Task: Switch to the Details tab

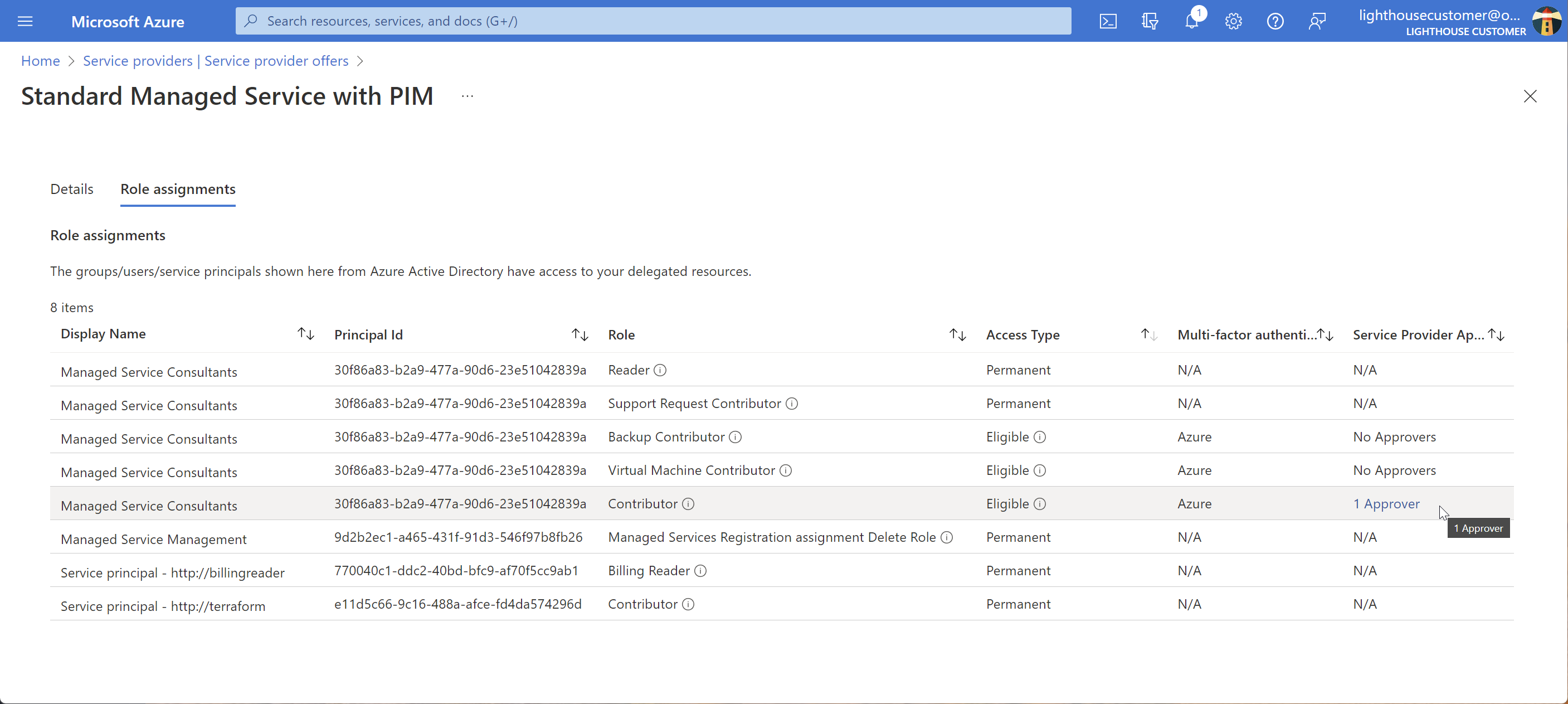Action: coord(71,189)
